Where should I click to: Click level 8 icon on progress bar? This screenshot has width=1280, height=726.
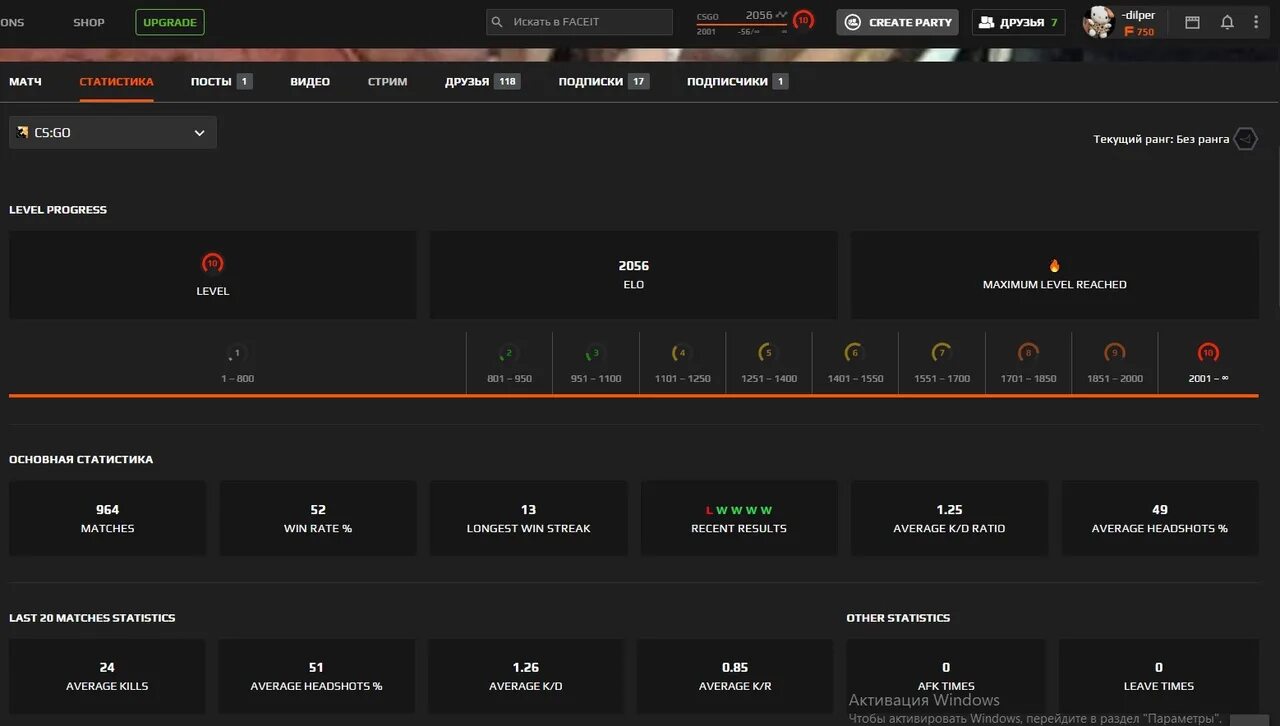coord(1028,353)
